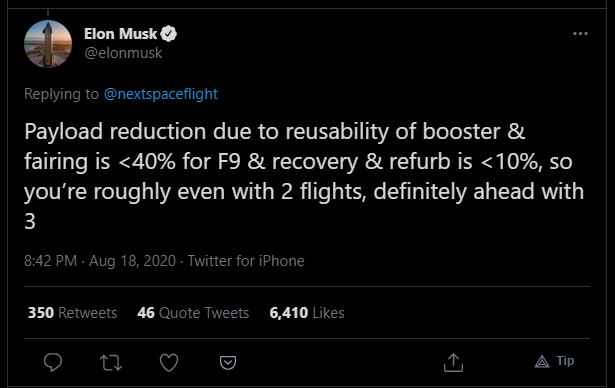
Task: Save the tweet with the Pocket icon
Action: point(228,362)
